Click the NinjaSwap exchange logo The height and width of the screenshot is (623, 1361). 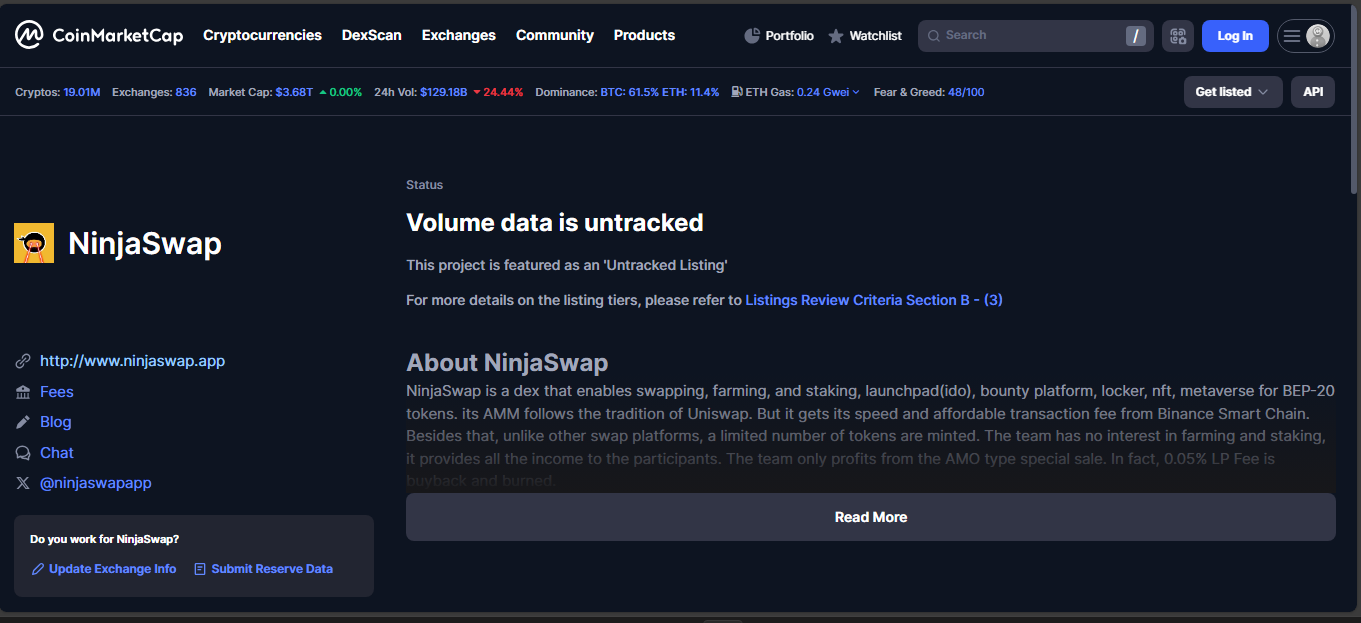34,243
